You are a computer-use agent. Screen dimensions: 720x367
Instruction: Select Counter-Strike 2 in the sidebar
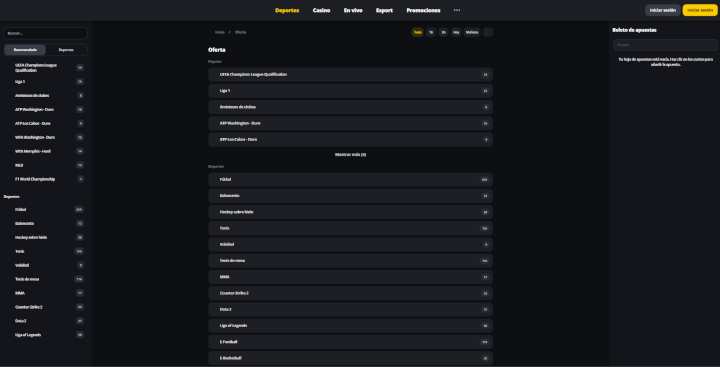tap(45, 307)
